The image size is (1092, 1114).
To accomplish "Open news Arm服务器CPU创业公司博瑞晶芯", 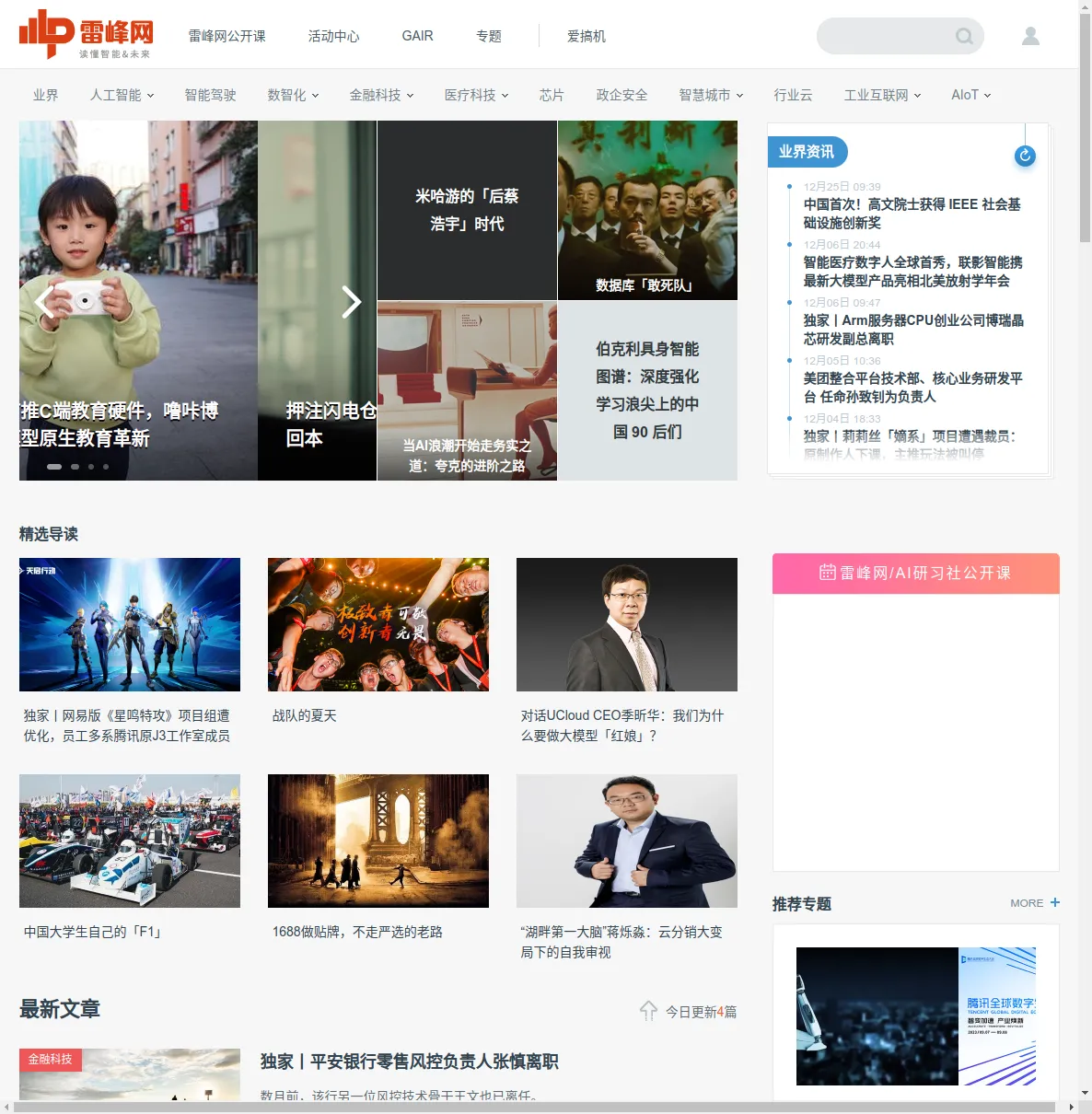I will 913,330.
